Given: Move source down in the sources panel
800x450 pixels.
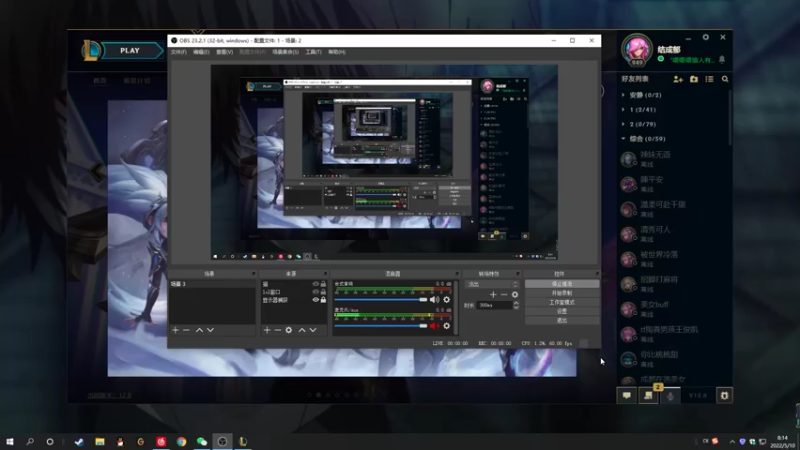Looking at the screenshot, I should [313, 330].
